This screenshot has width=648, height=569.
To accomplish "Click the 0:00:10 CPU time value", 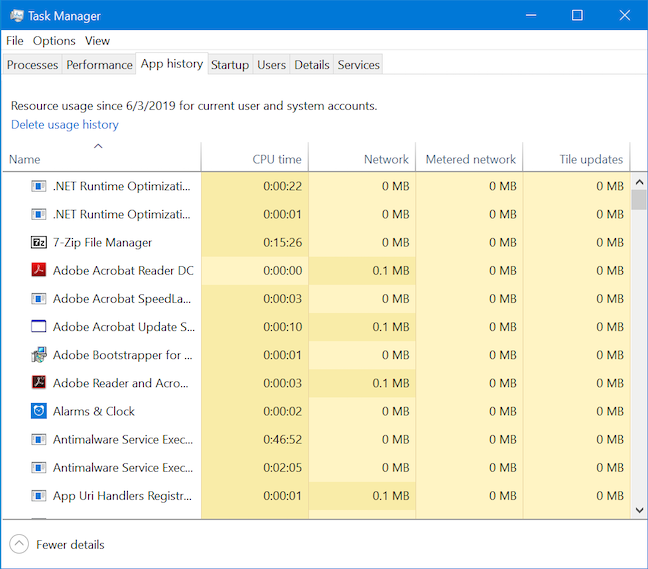I will click(x=283, y=327).
